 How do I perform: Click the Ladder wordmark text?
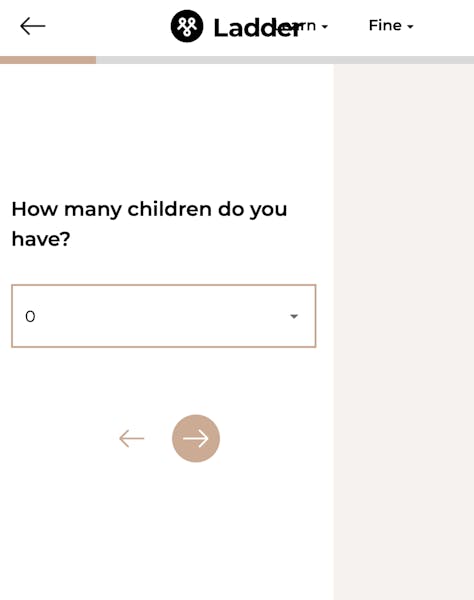tap(257, 28)
